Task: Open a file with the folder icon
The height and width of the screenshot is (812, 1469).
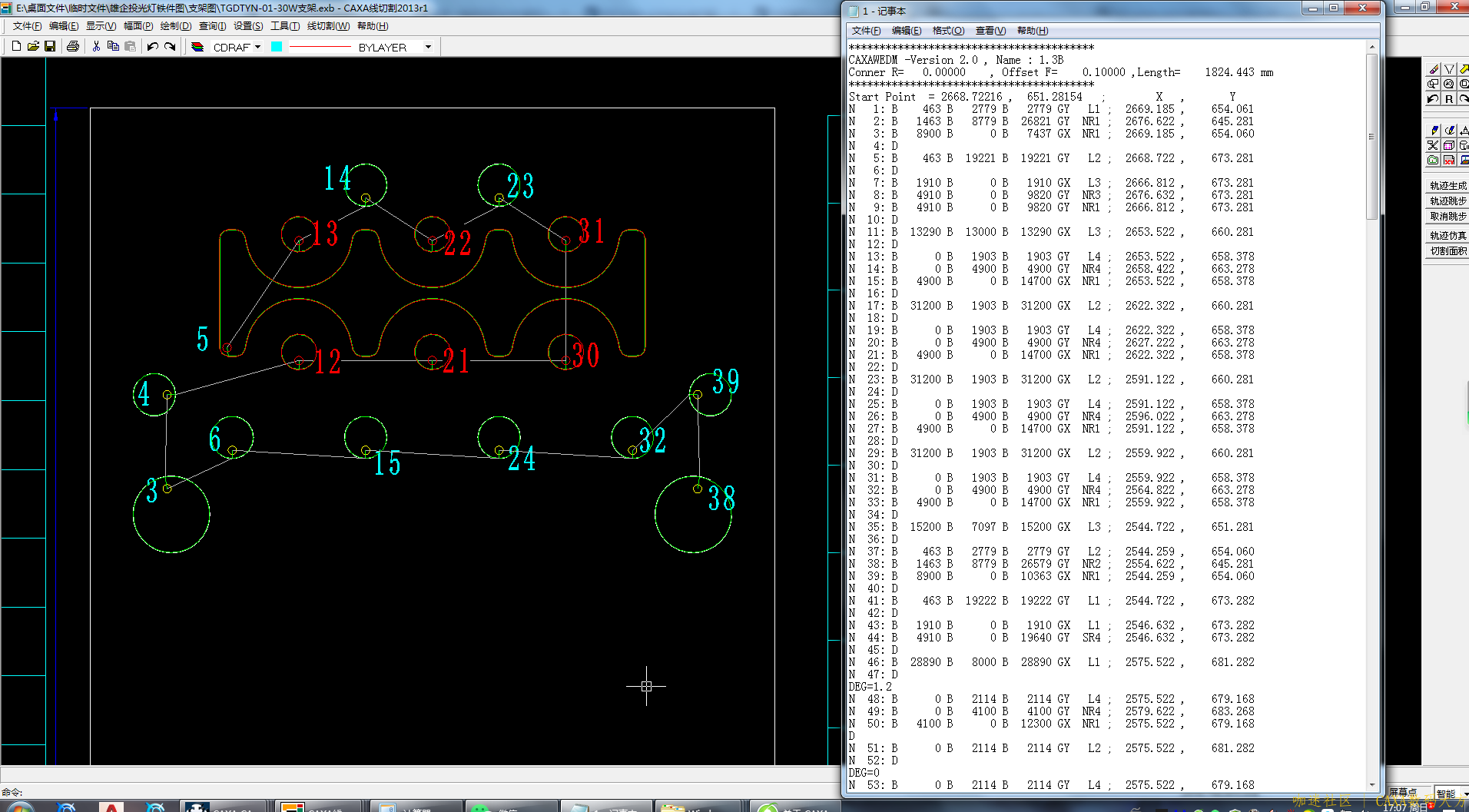Action: click(33, 47)
